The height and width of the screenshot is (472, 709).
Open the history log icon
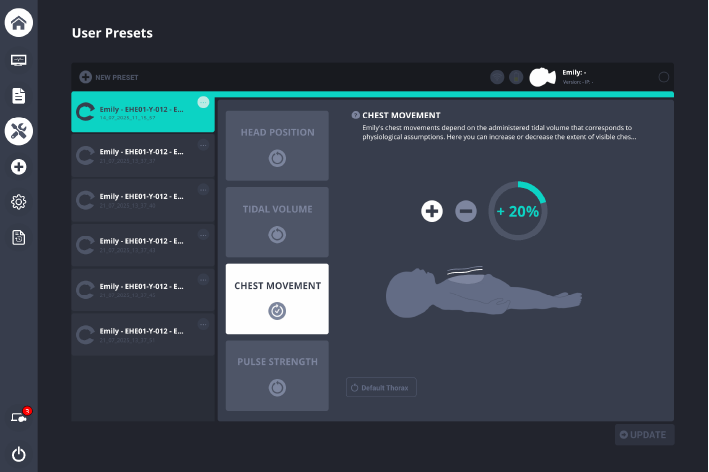[x=19, y=237]
